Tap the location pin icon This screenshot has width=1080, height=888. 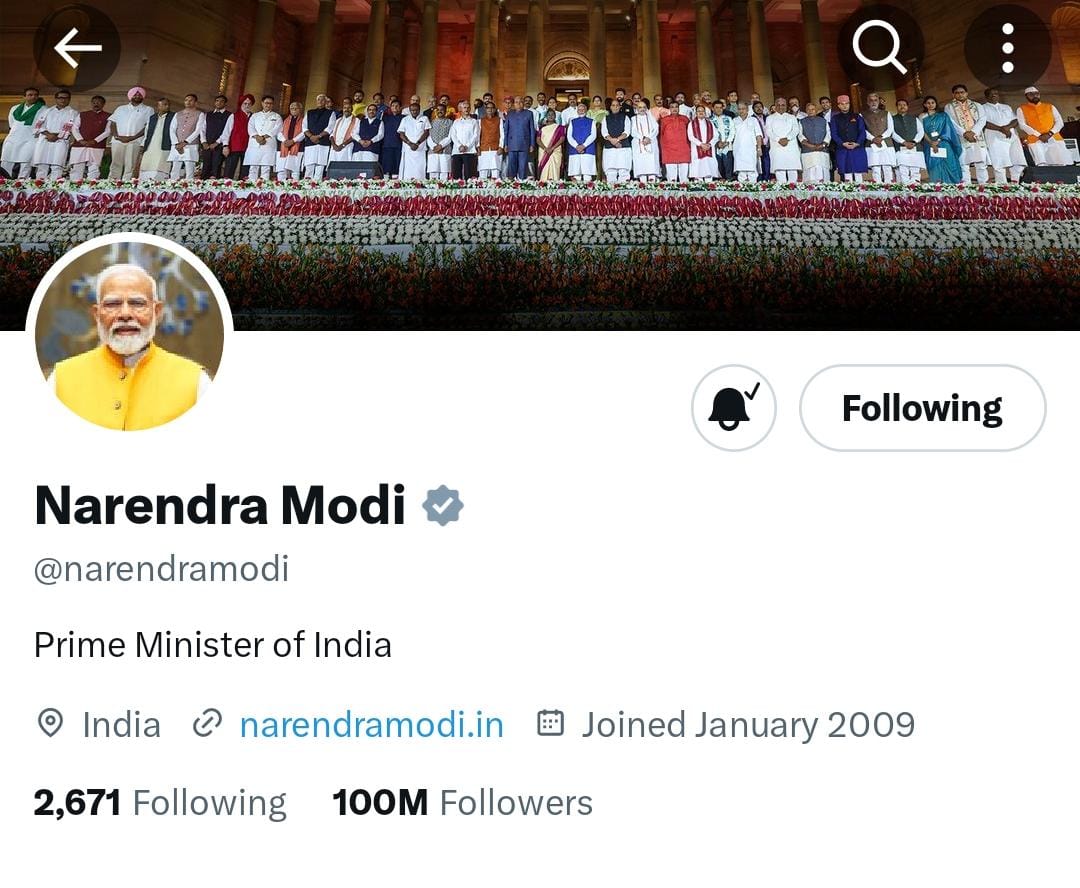pyautogui.click(x=50, y=724)
